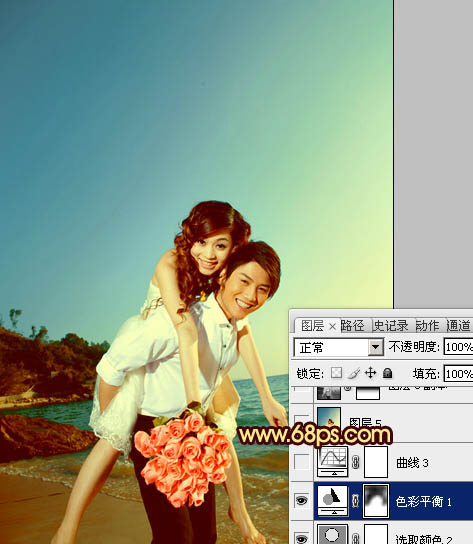Hide the 色彩平衡 1 layer
Viewport: 473px width, 544px height.
302,501
